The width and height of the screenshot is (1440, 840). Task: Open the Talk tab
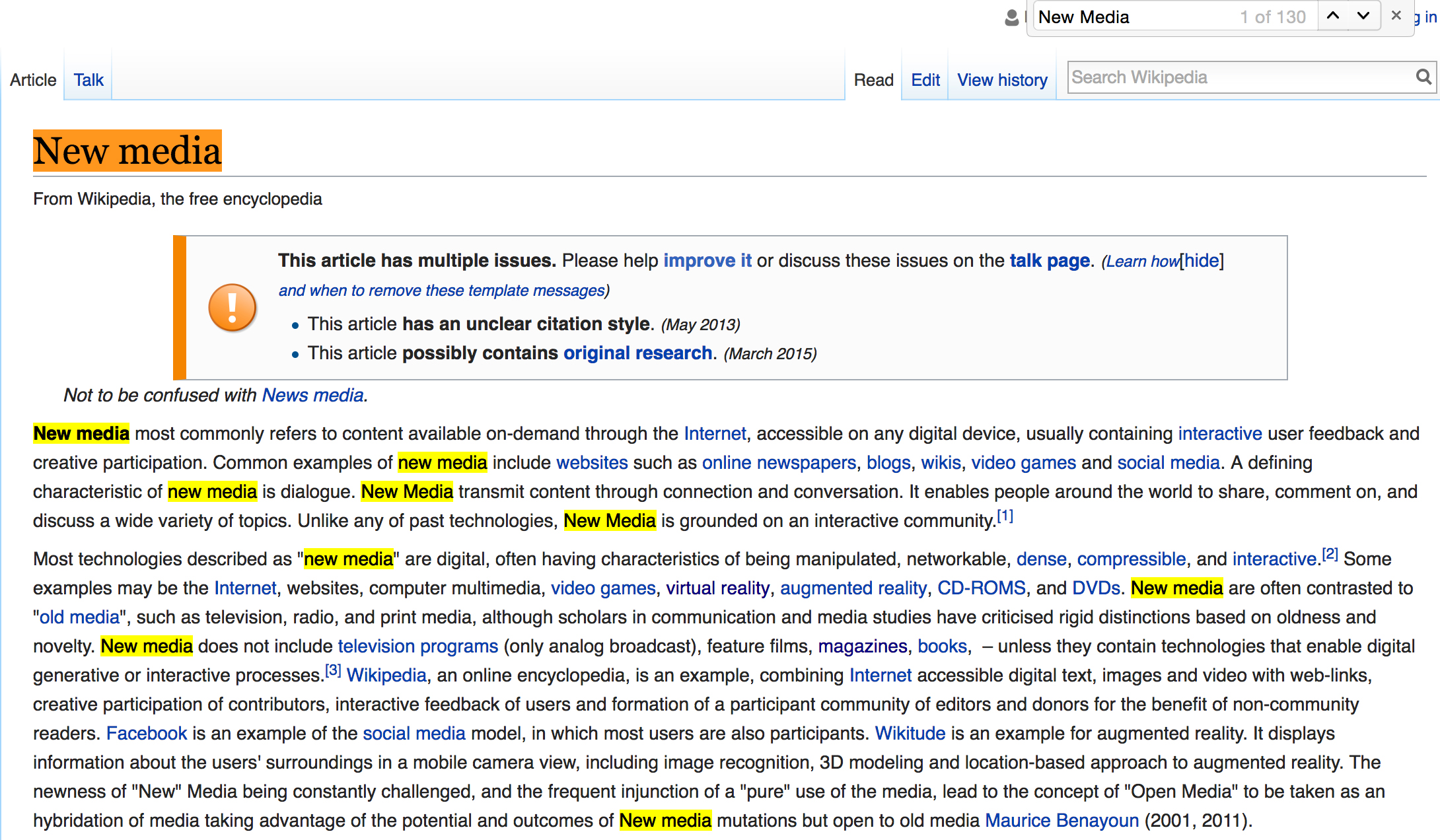(x=89, y=80)
